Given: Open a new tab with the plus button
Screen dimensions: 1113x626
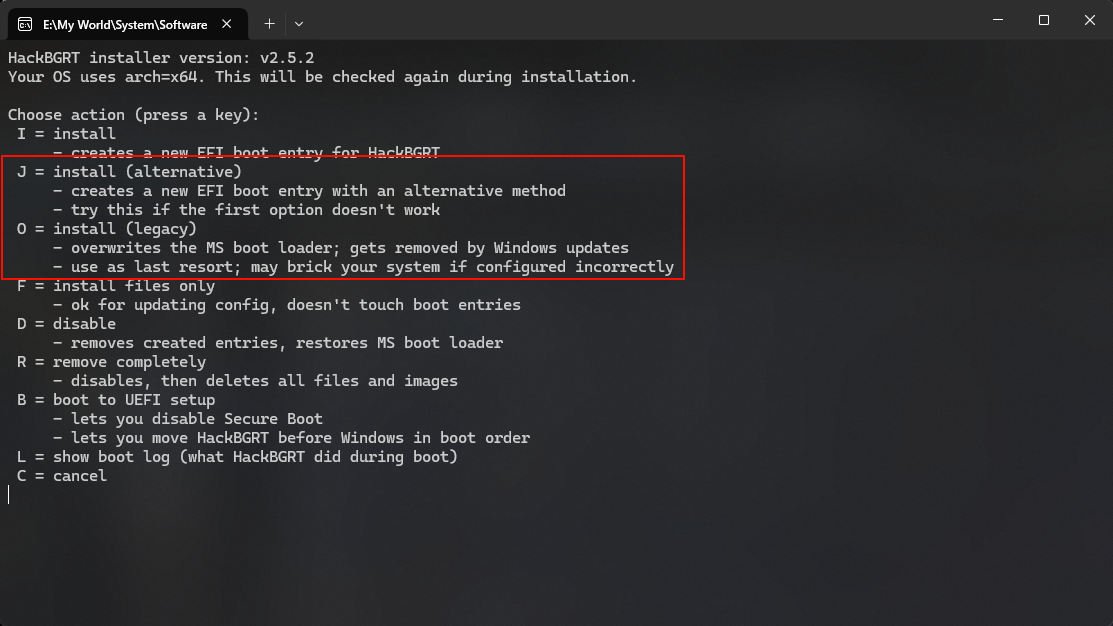Looking at the screenshot, I should tap(269, 23).
